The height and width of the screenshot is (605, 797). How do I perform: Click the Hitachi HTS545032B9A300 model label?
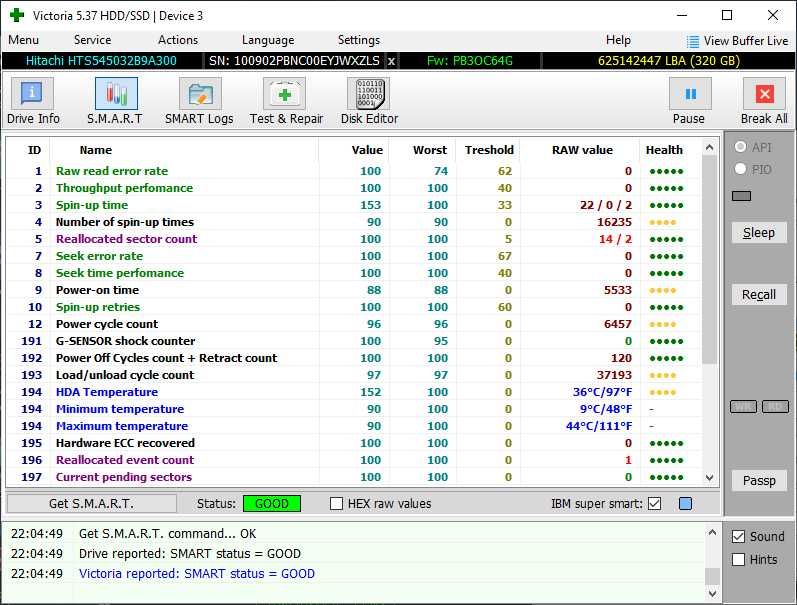click(x=101, y=61)
